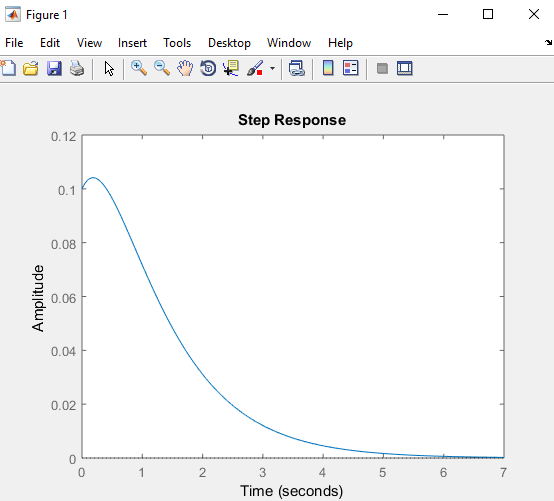The width and height of the screenshot is (554, 501).
Task: Click the dock figure arrow at the menu bar's right end
Action: point(548,43)
